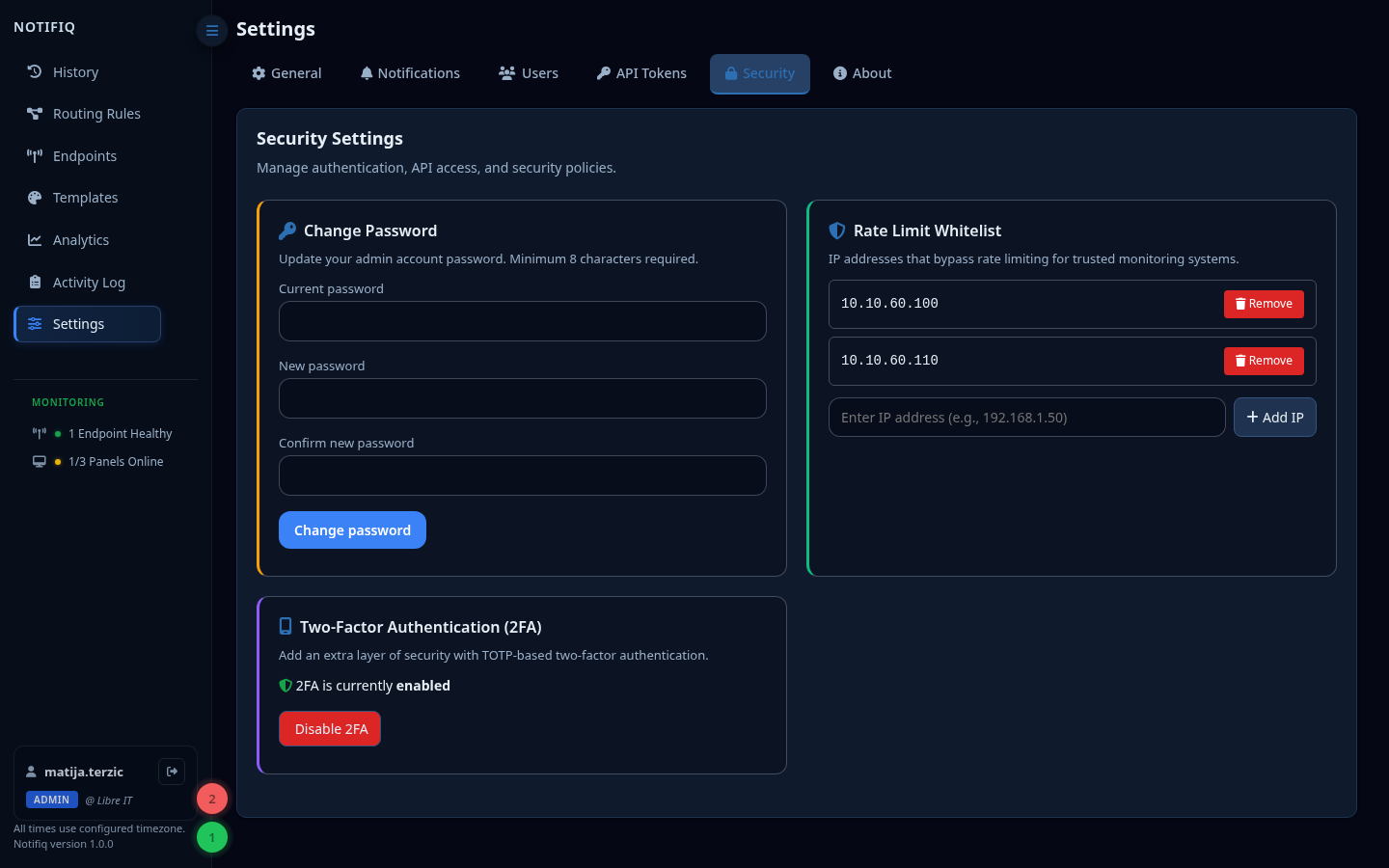Click the ADMIN role badge
1389x868 pixels.
[52, 800]
